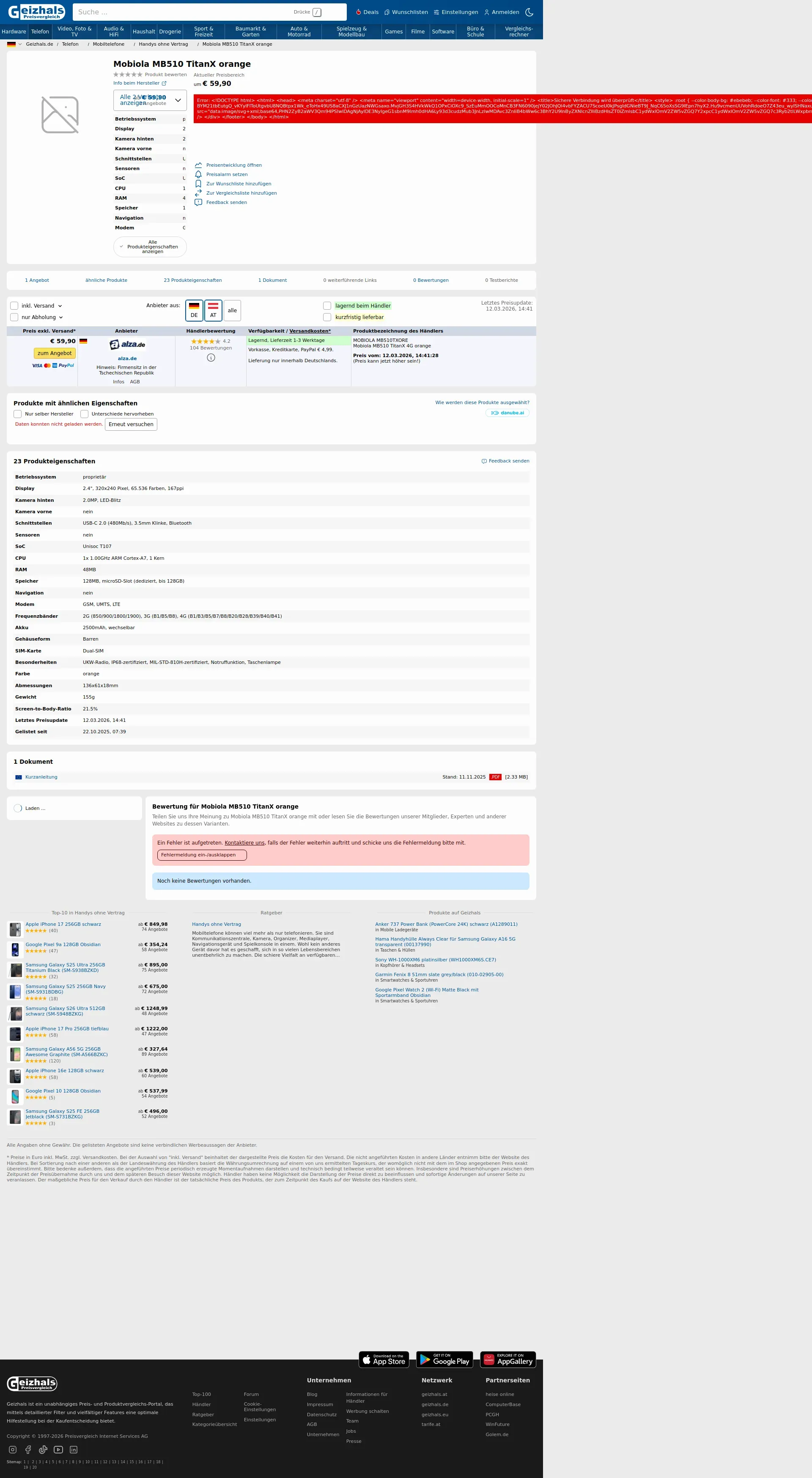Screen dimensions: 812x1478
Task: Tick the Unterschiede hervorheben checkbox
Action: tap(84, 414)
